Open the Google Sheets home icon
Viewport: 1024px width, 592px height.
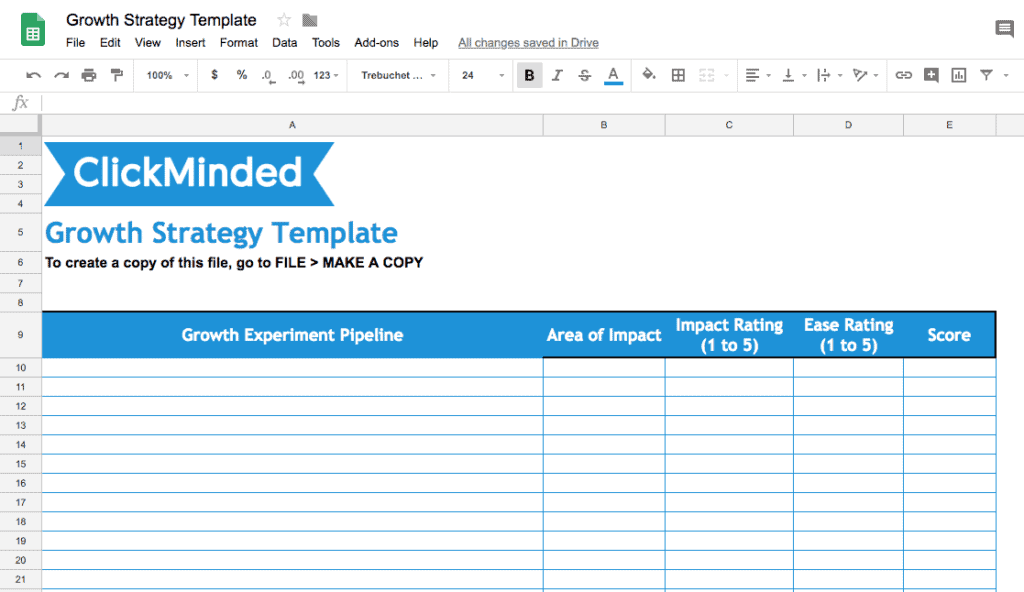pyautogui.click(x=33, y=30)
